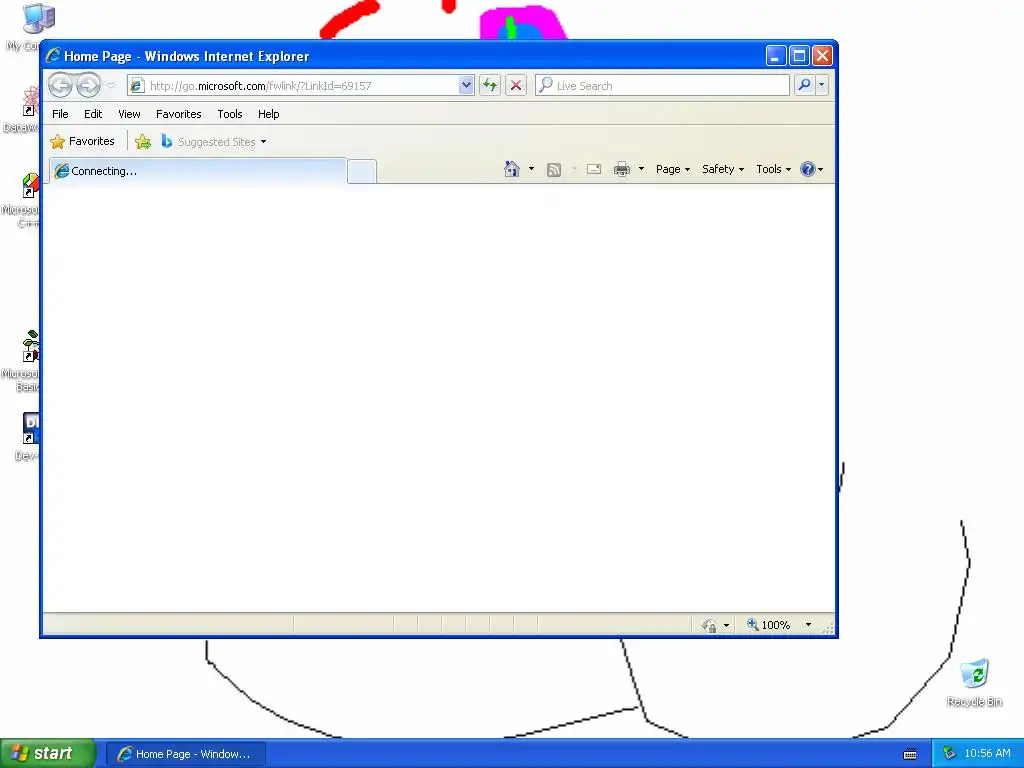The width and height of the screenshot is (1024, 768).
Task: Click the Favorites star button
Action: 82,141
